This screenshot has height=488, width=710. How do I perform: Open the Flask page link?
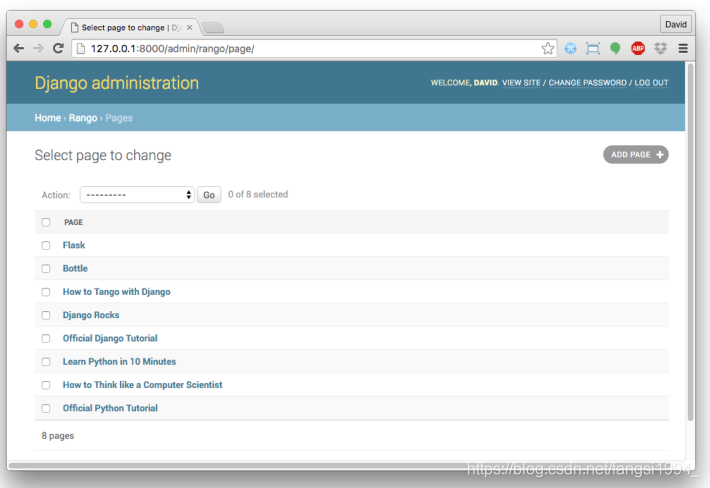pos(74,245)
